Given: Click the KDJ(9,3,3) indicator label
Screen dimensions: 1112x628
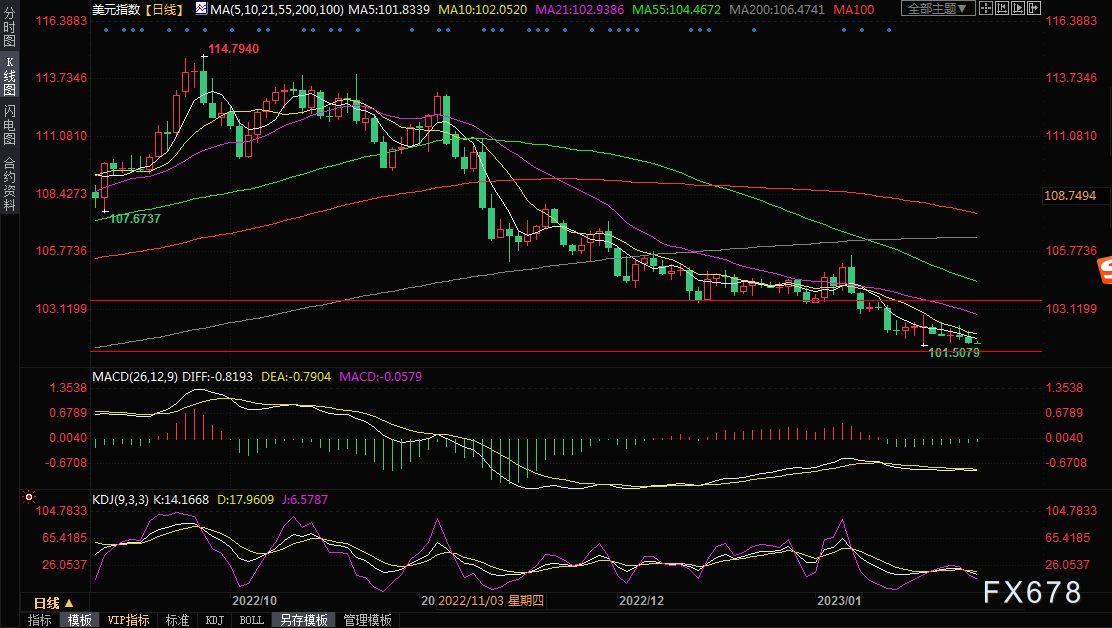Looking at the screenshot, I should click(x=121, y=500).
